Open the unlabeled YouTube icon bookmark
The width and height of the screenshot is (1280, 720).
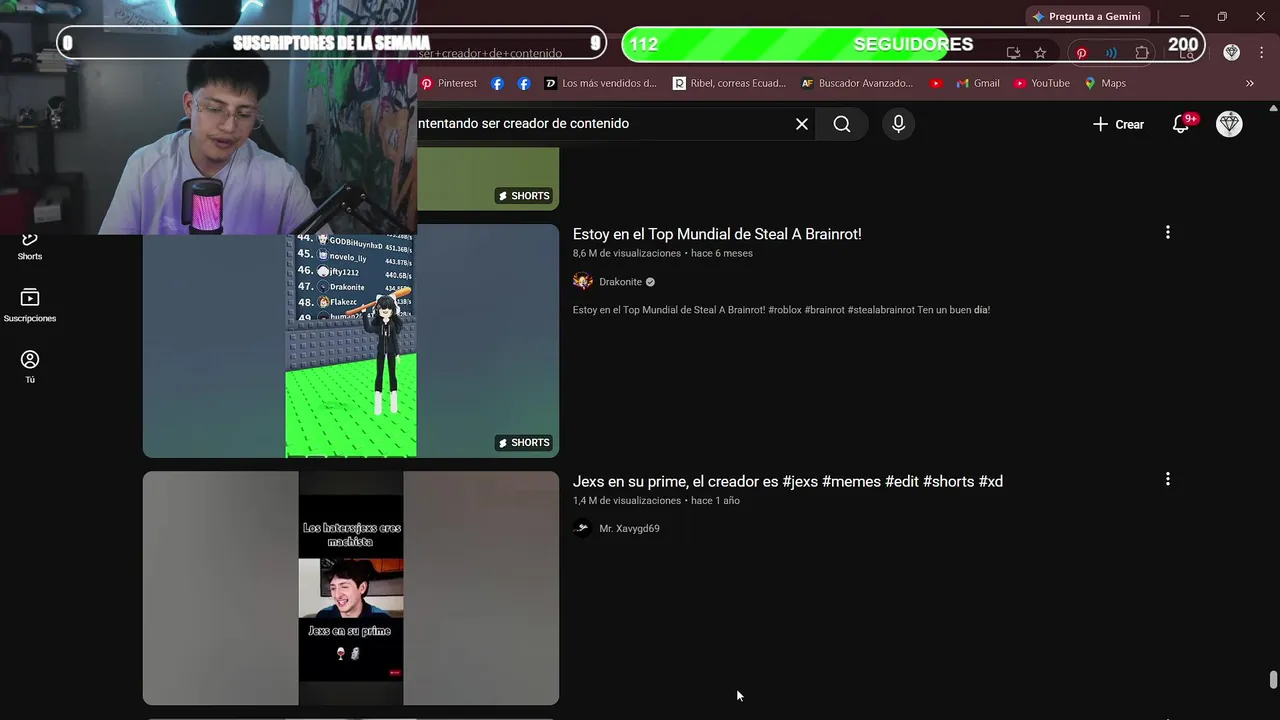[x=936, y=83]
